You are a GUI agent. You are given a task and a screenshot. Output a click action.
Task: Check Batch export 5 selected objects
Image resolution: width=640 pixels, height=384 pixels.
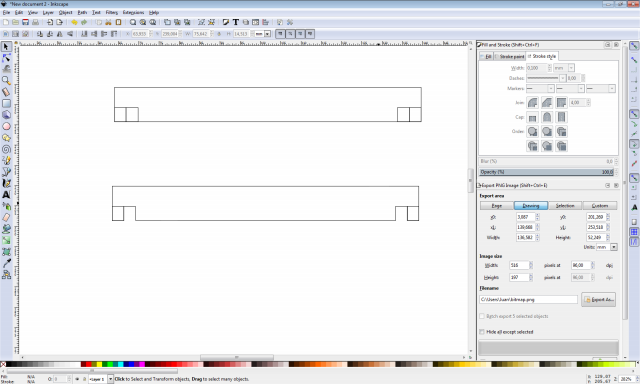click(482, 316)
